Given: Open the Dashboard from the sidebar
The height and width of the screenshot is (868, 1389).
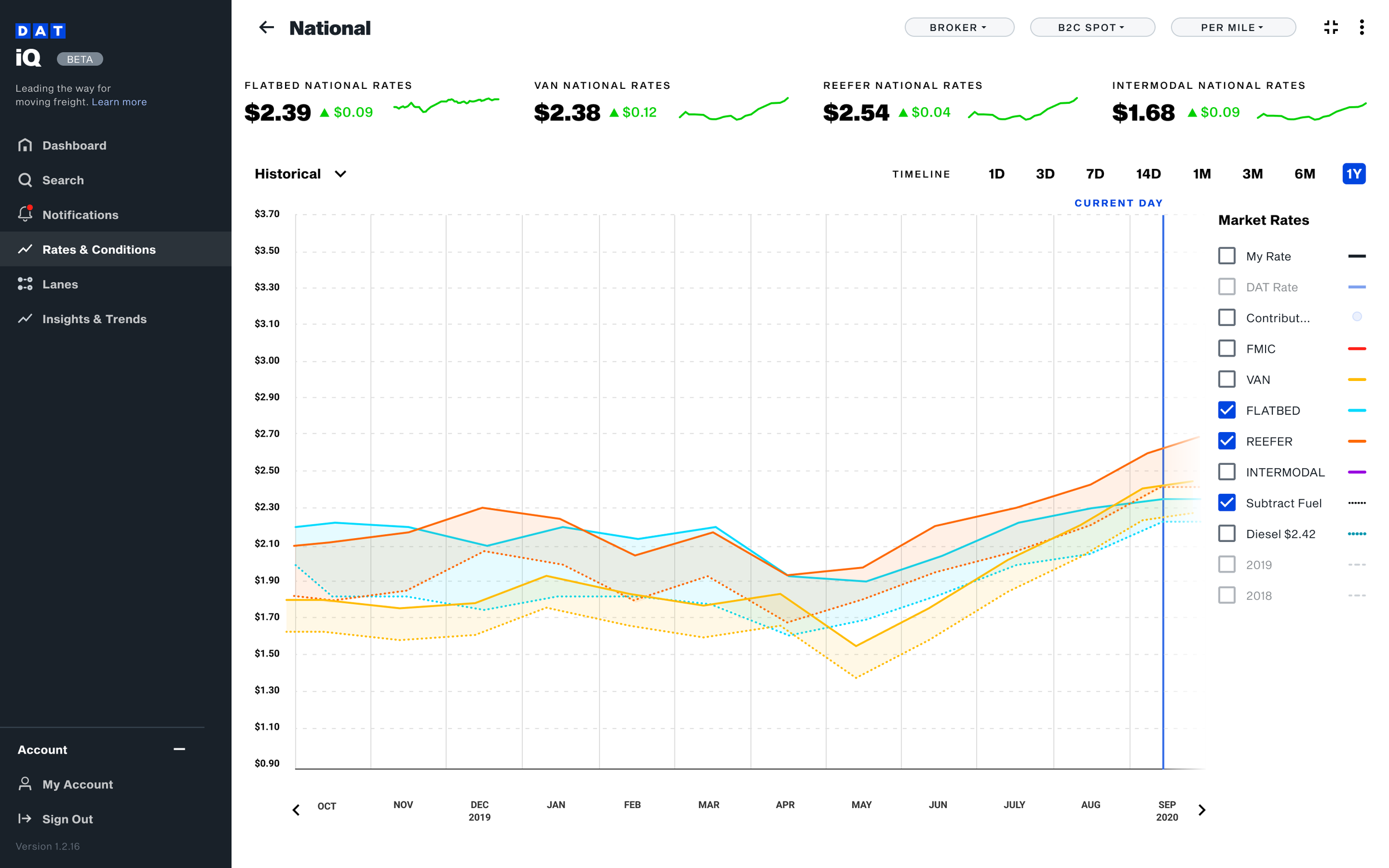Looking at the screenshot, I should 74,145.
